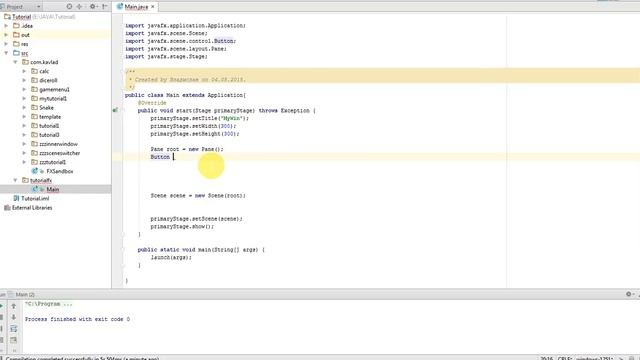Hide the Project tool window
This screenshot has height=360, width=640.
coord(105,7)
